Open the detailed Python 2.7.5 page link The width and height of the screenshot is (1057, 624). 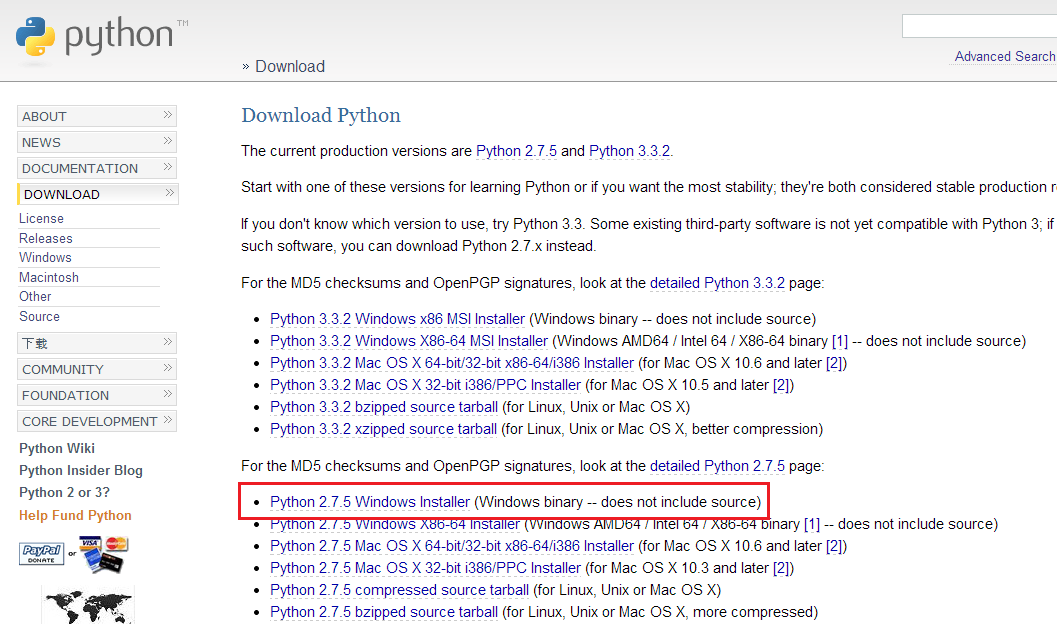[x=717, y=466]
